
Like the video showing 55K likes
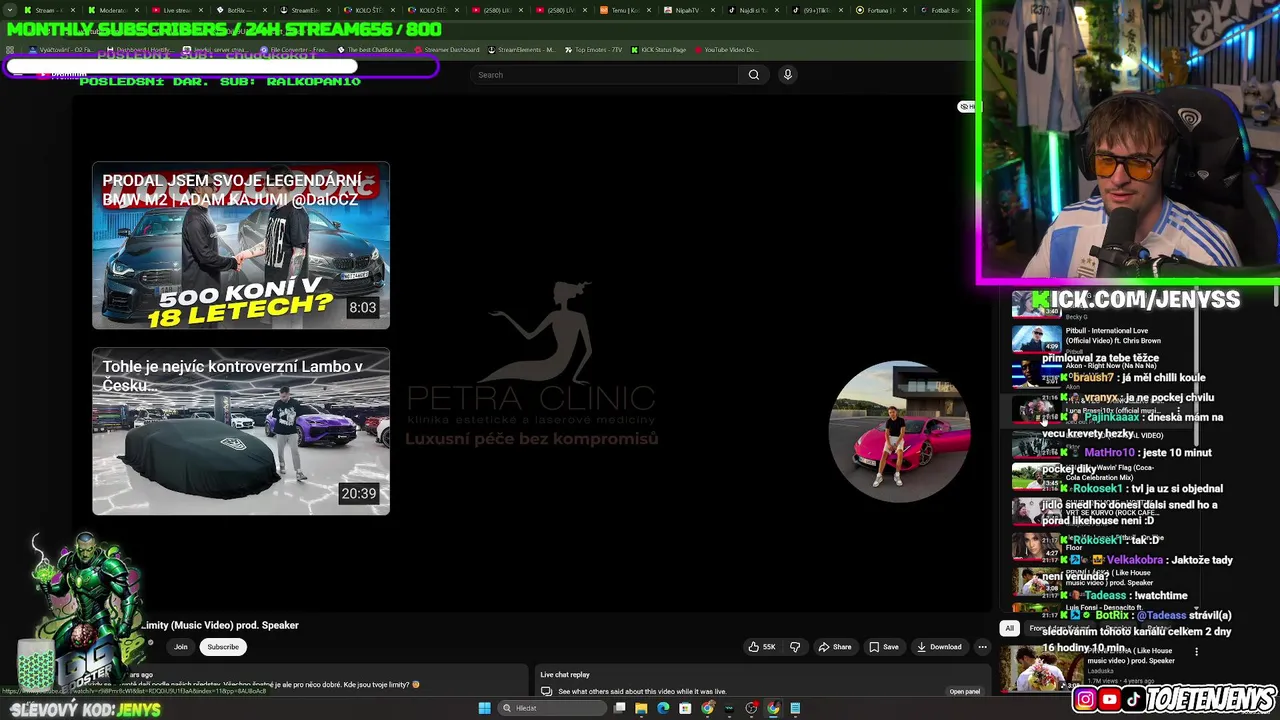coord(762,647)
